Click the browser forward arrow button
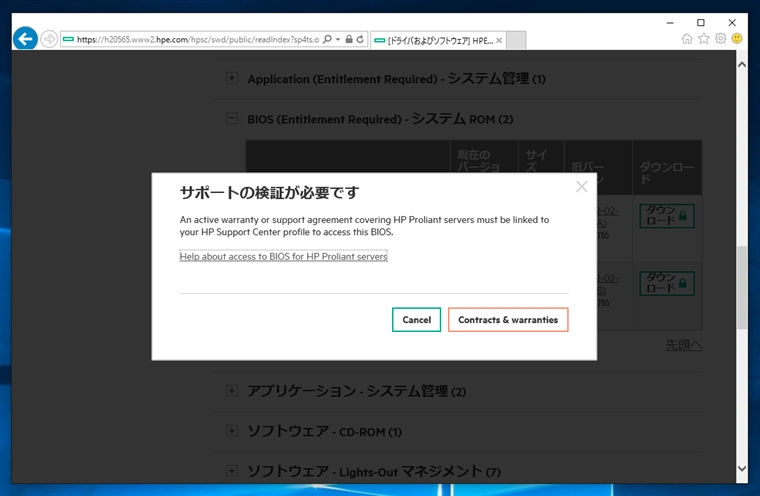760x496 pixels. click(49, 39)
